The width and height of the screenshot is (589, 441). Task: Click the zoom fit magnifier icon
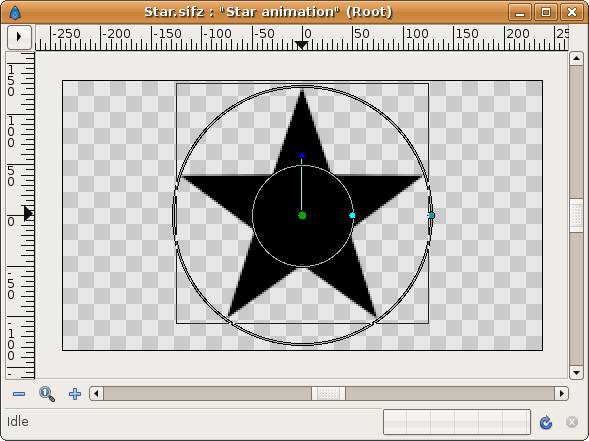pyautogui.click(x=47, y=394)
